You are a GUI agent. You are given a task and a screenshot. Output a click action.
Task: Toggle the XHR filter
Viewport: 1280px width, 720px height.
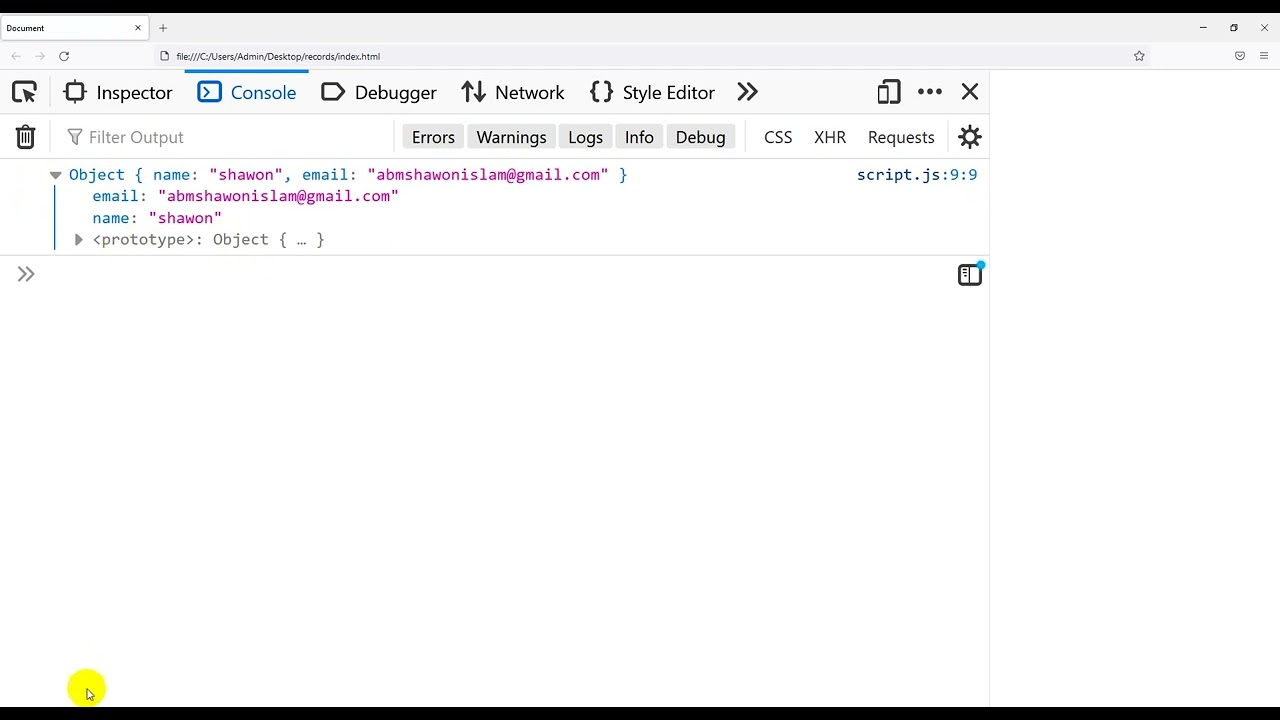(x=830, y=137)
